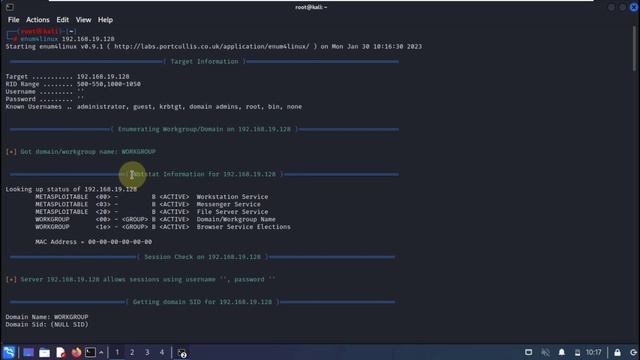Click the 'Known Usernames' line
This screenshot has width=640, height=360.
pyautogui.click(x=154, y=107)
